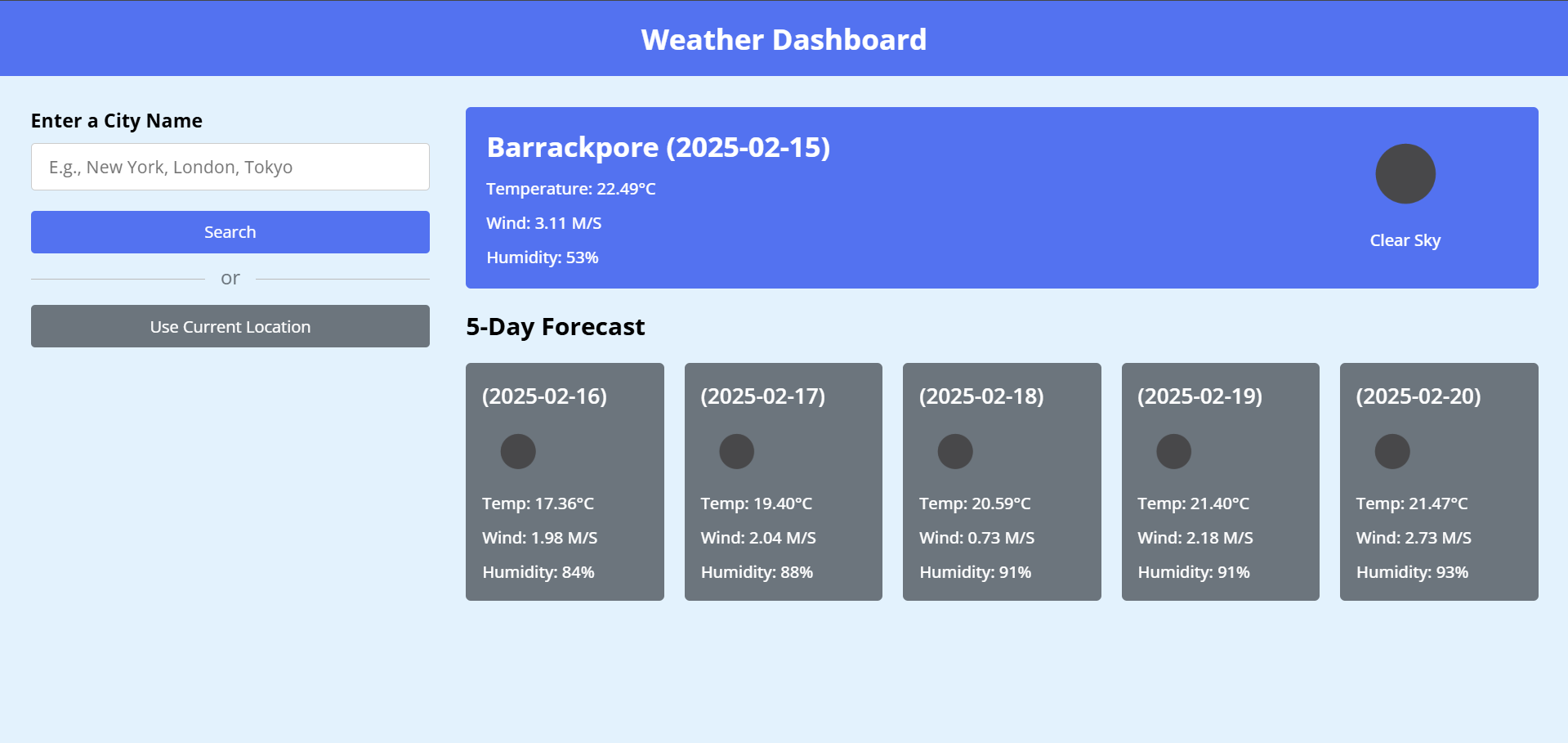This screenshot has height=743, width=1568.
Task: Click Use Current Location
Action: coord(230,326)
